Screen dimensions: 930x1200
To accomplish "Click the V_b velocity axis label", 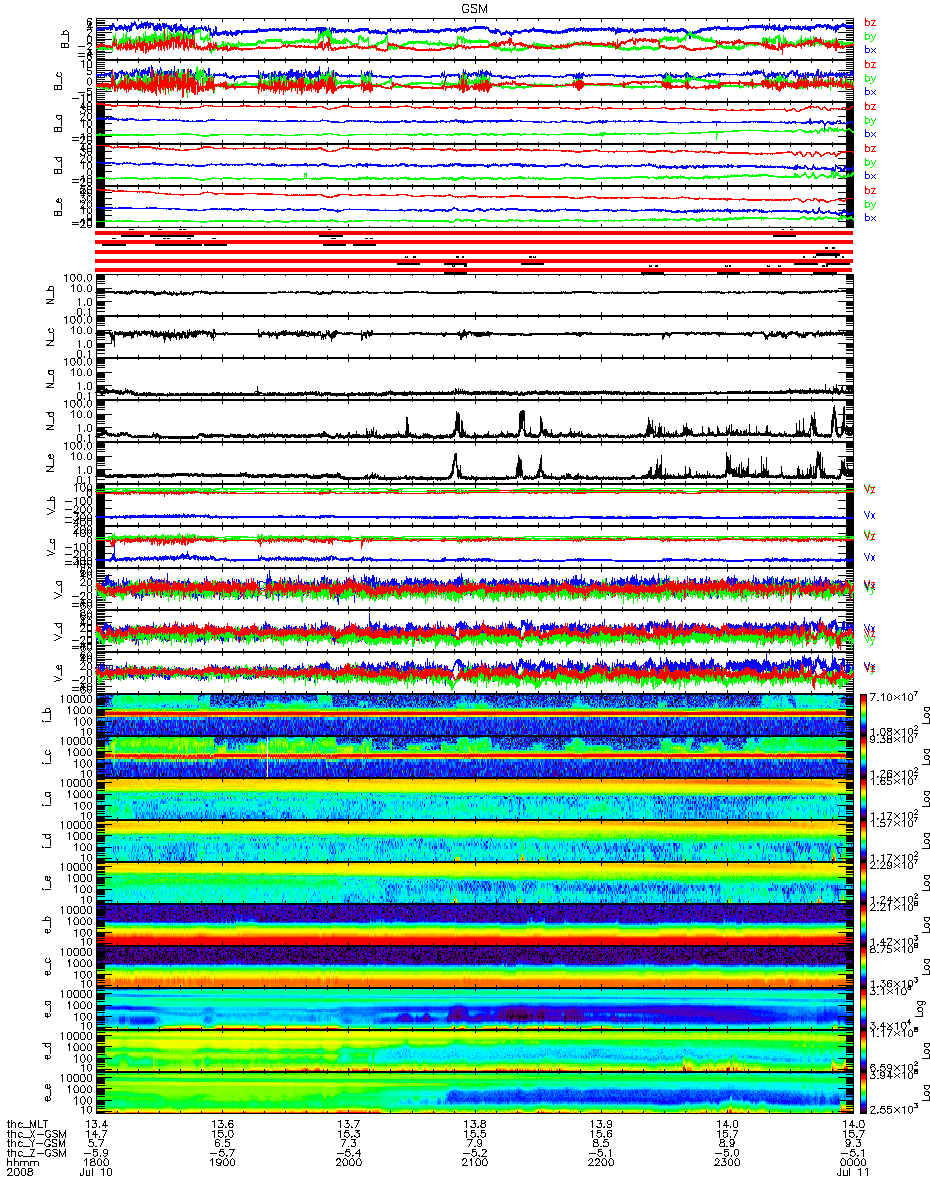I will click(50, 506).
